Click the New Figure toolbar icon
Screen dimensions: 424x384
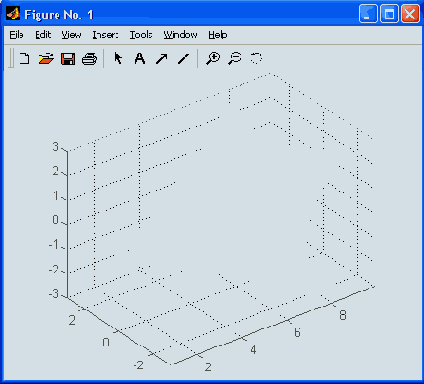click(x=24, y=59)
